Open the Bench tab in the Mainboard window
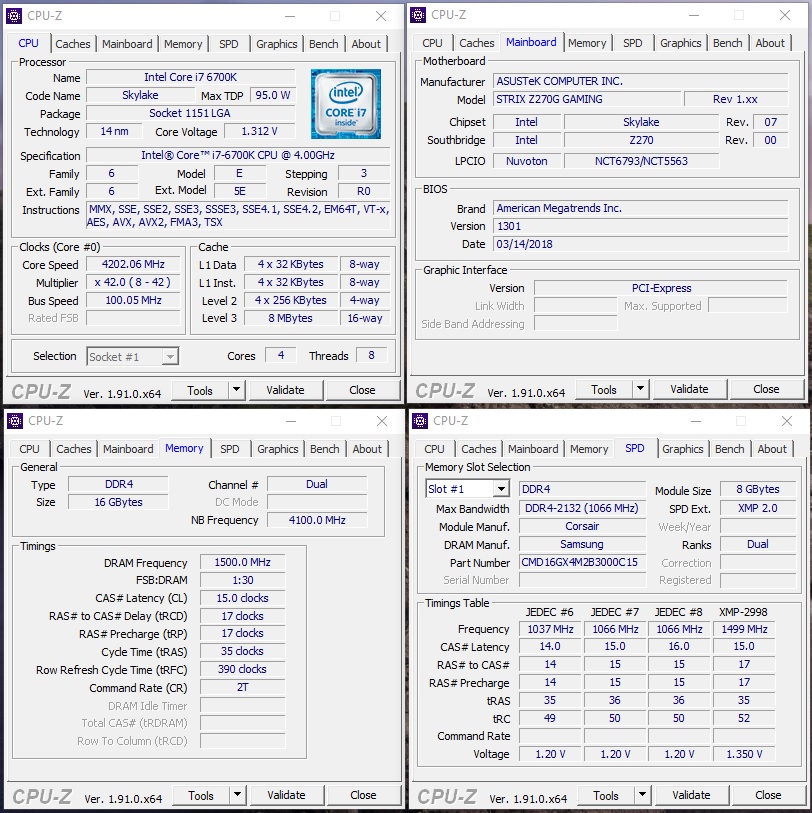This screenshot has height=813, width=812. point(727,43)
